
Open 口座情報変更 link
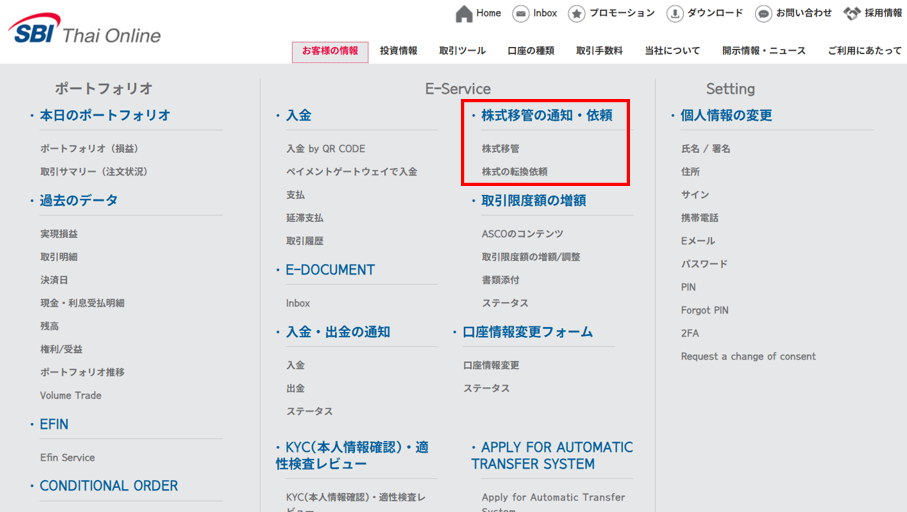click(x=491, y=365)
